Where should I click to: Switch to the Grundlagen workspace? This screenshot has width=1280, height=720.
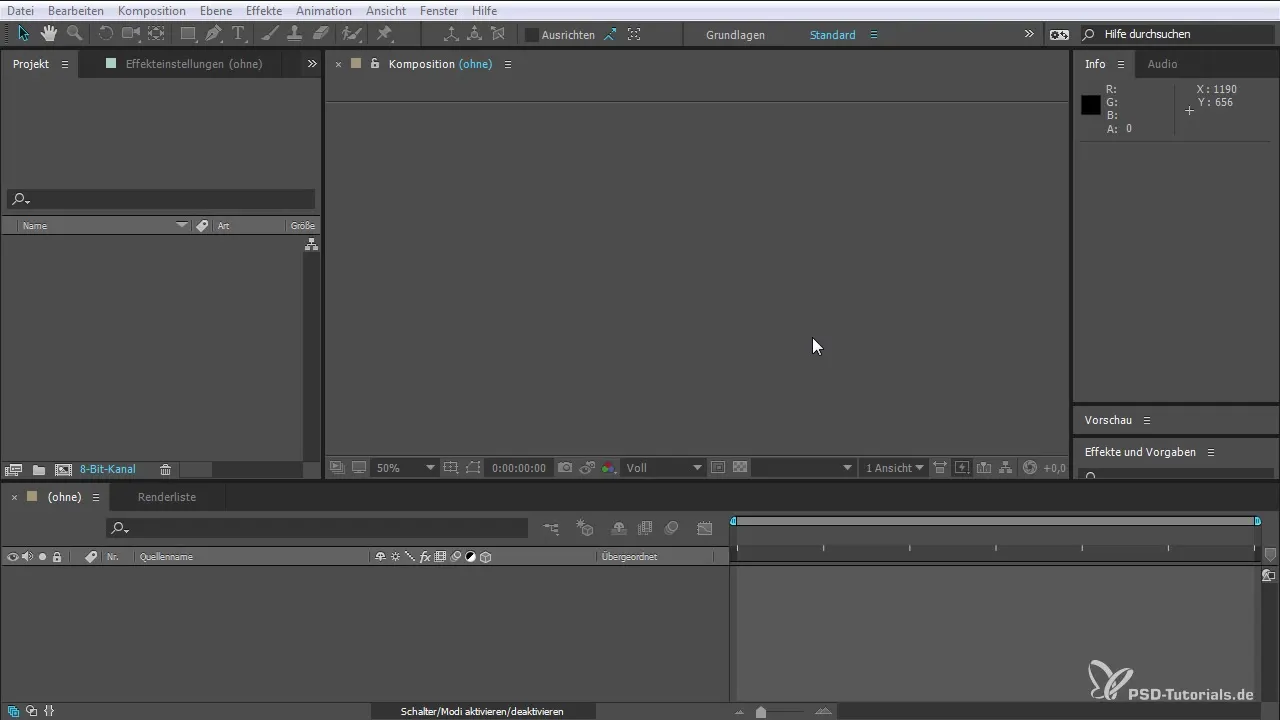pyautogui.click(x=735, y=35)
